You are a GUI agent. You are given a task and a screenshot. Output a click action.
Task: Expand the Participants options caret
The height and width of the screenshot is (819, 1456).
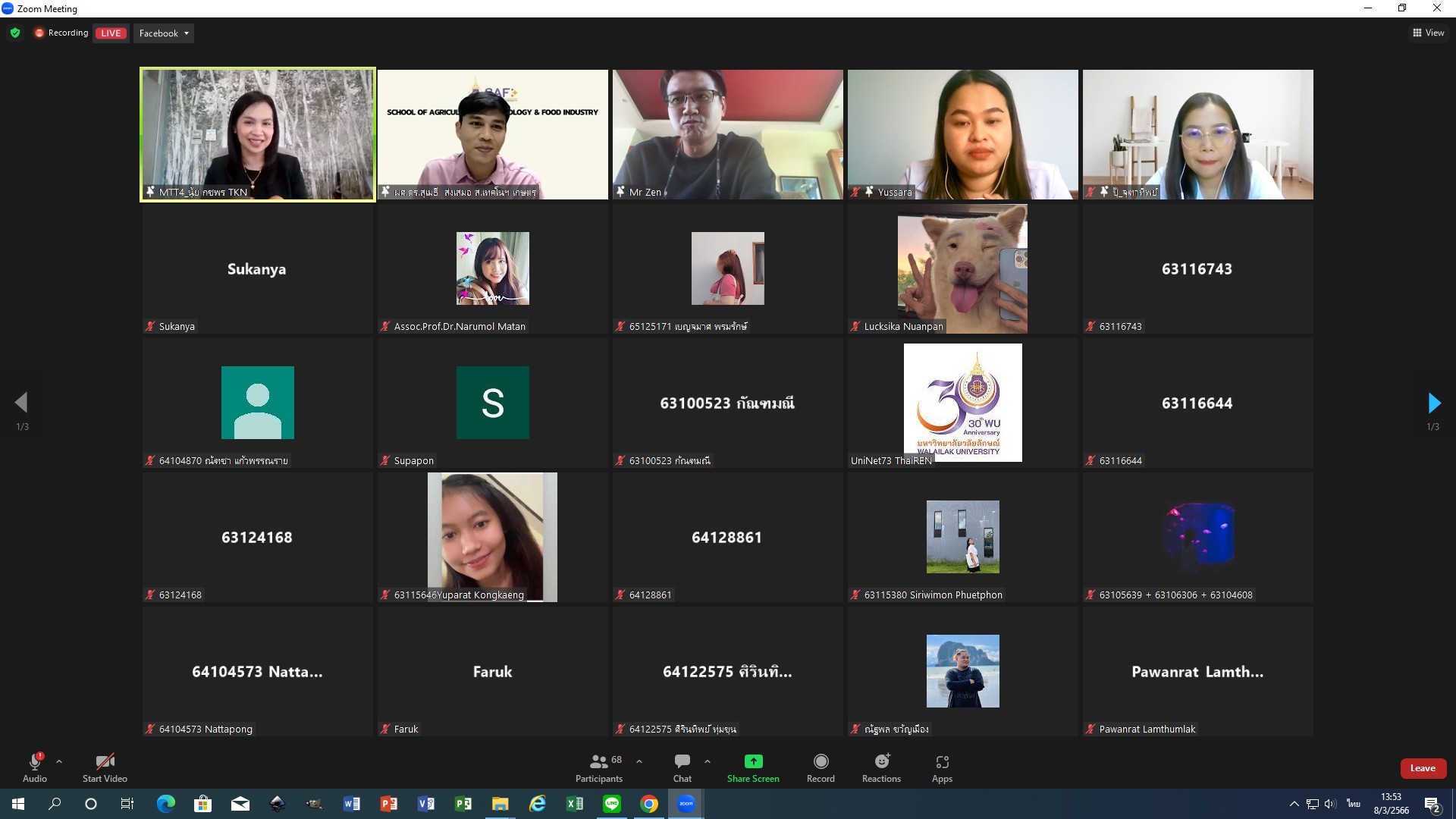[639, 761]
